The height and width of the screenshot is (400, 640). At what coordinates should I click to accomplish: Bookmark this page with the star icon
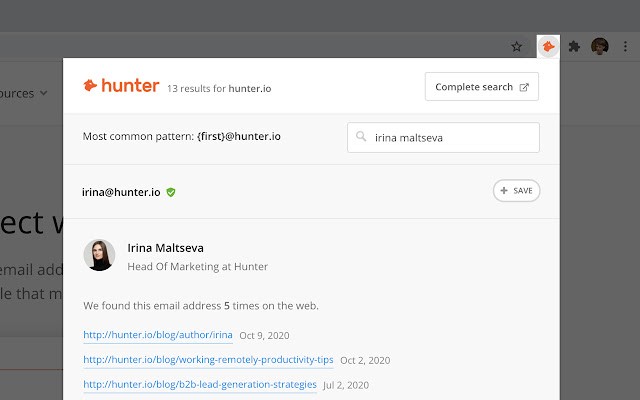(517, 46)
